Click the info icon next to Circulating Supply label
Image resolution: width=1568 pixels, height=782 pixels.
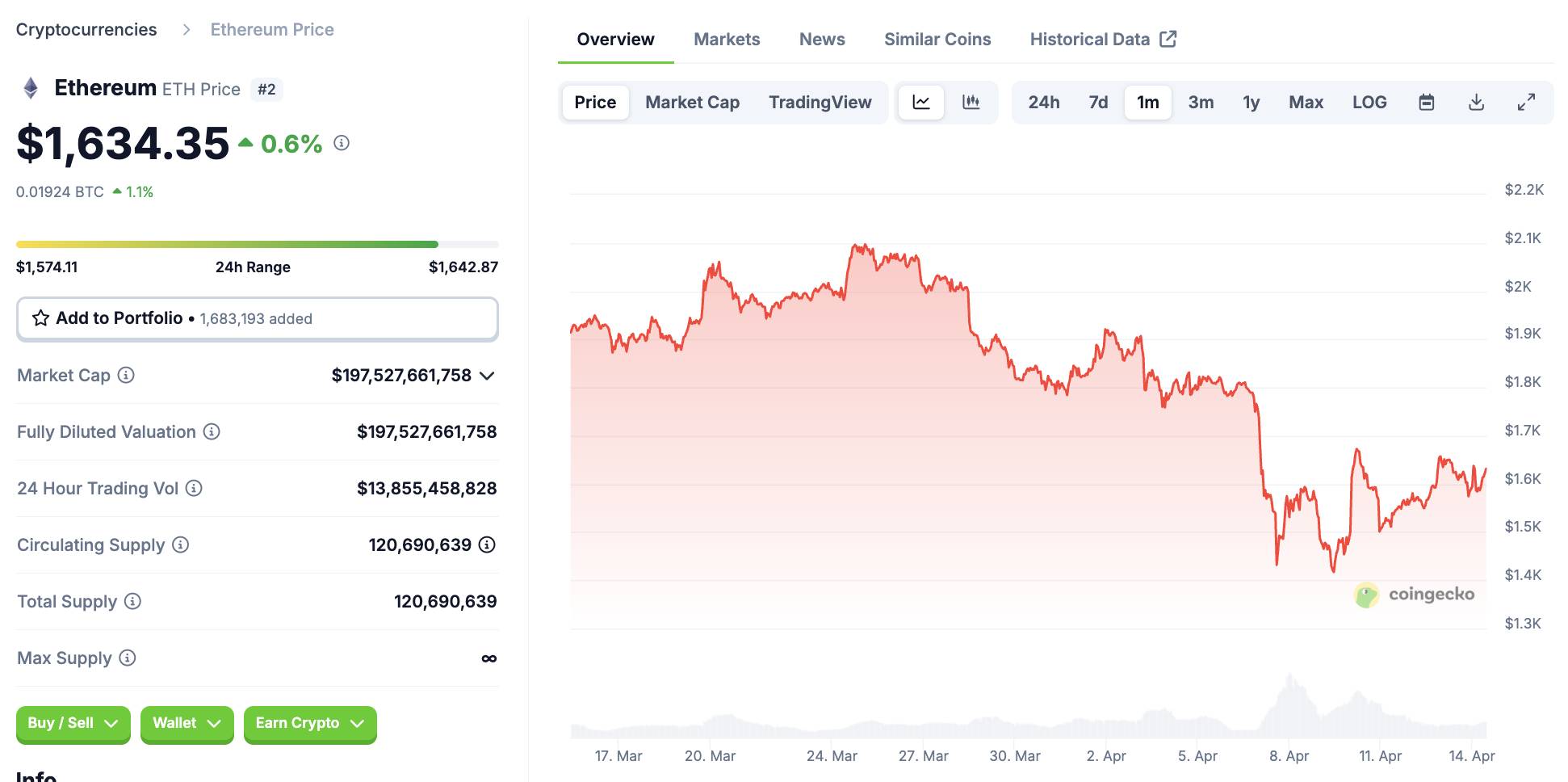coord(181,544)
